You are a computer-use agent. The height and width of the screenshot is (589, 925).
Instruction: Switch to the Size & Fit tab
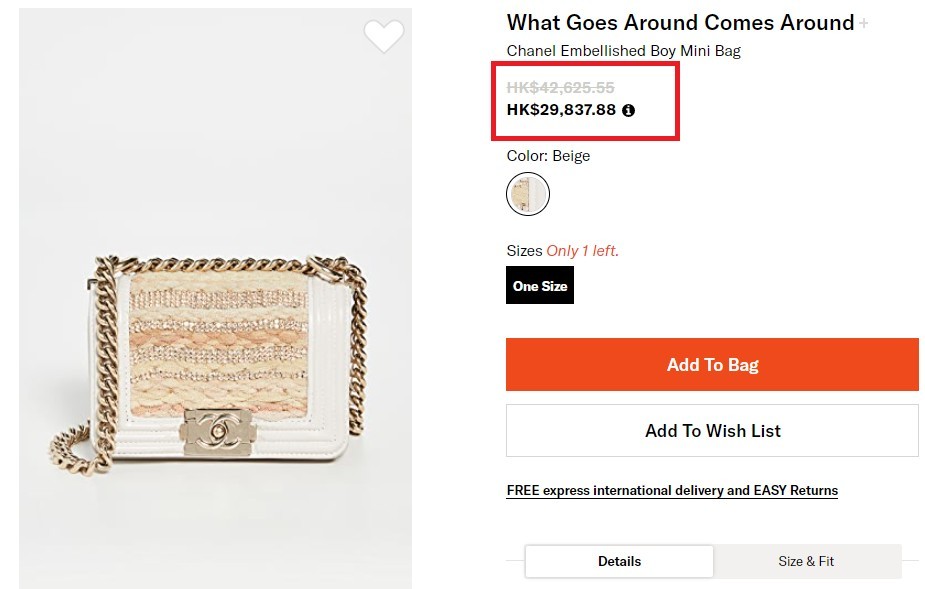pos(806,561)
